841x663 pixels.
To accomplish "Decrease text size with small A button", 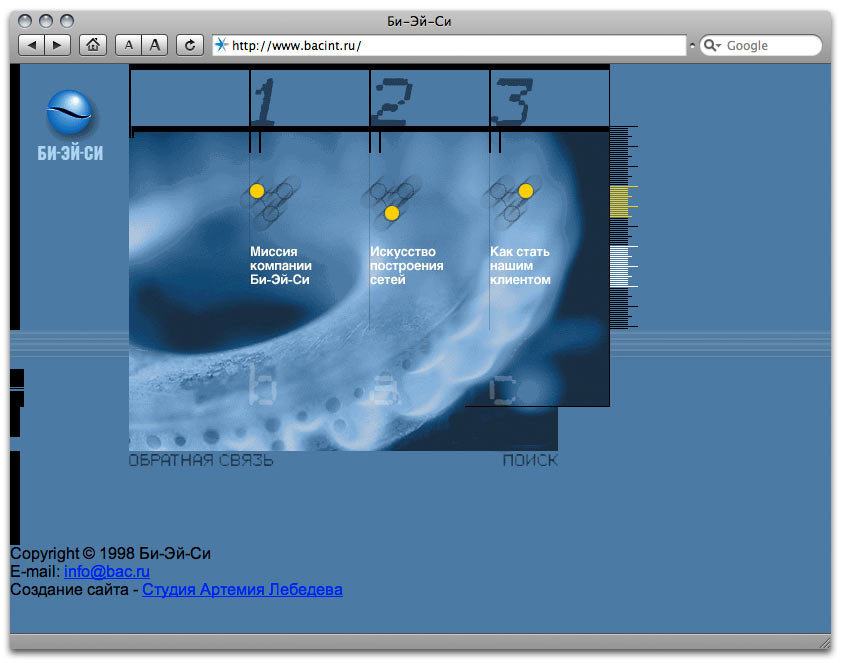I will [x=129, y=45].
